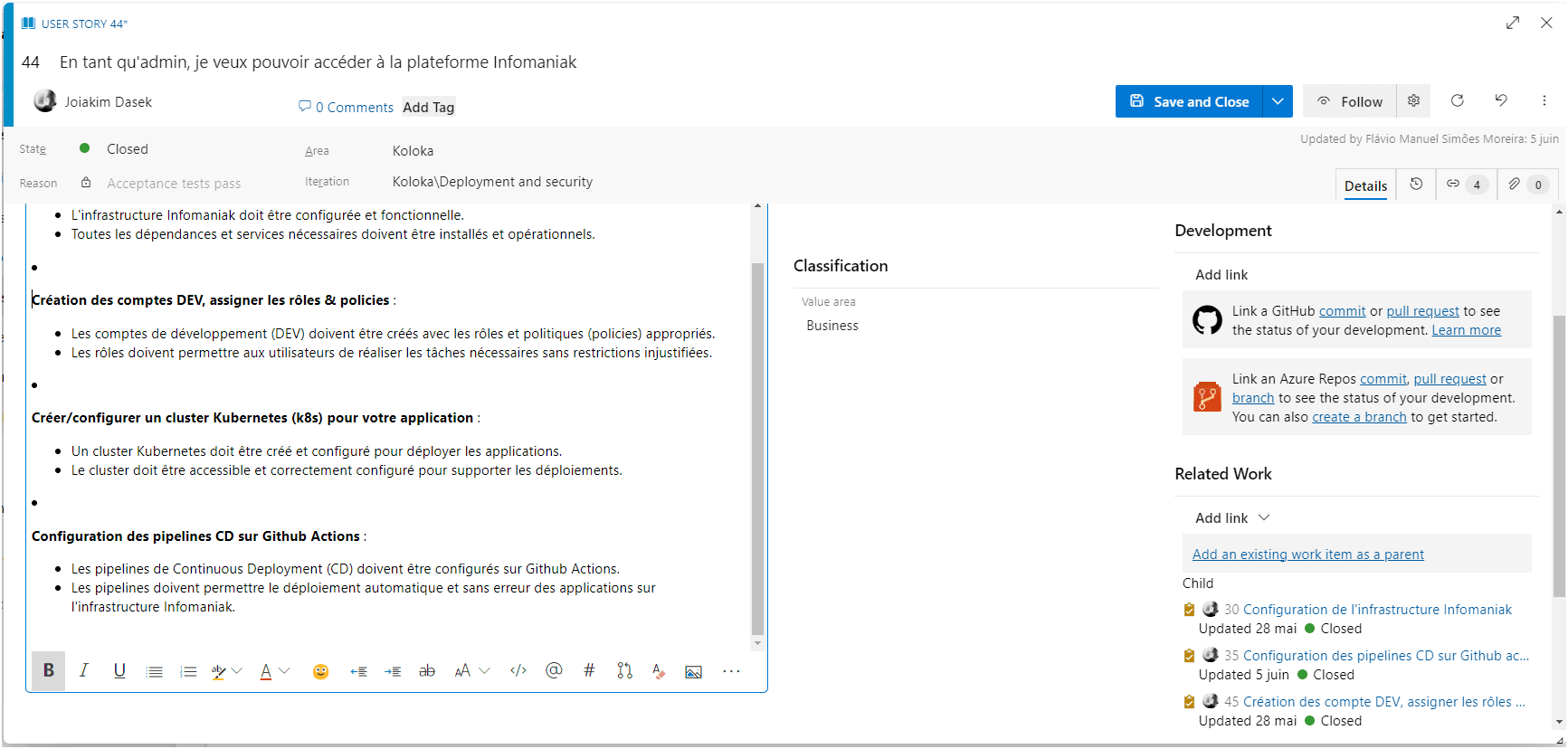Click Add an existing work item as a parent

tap(1307, 555)
